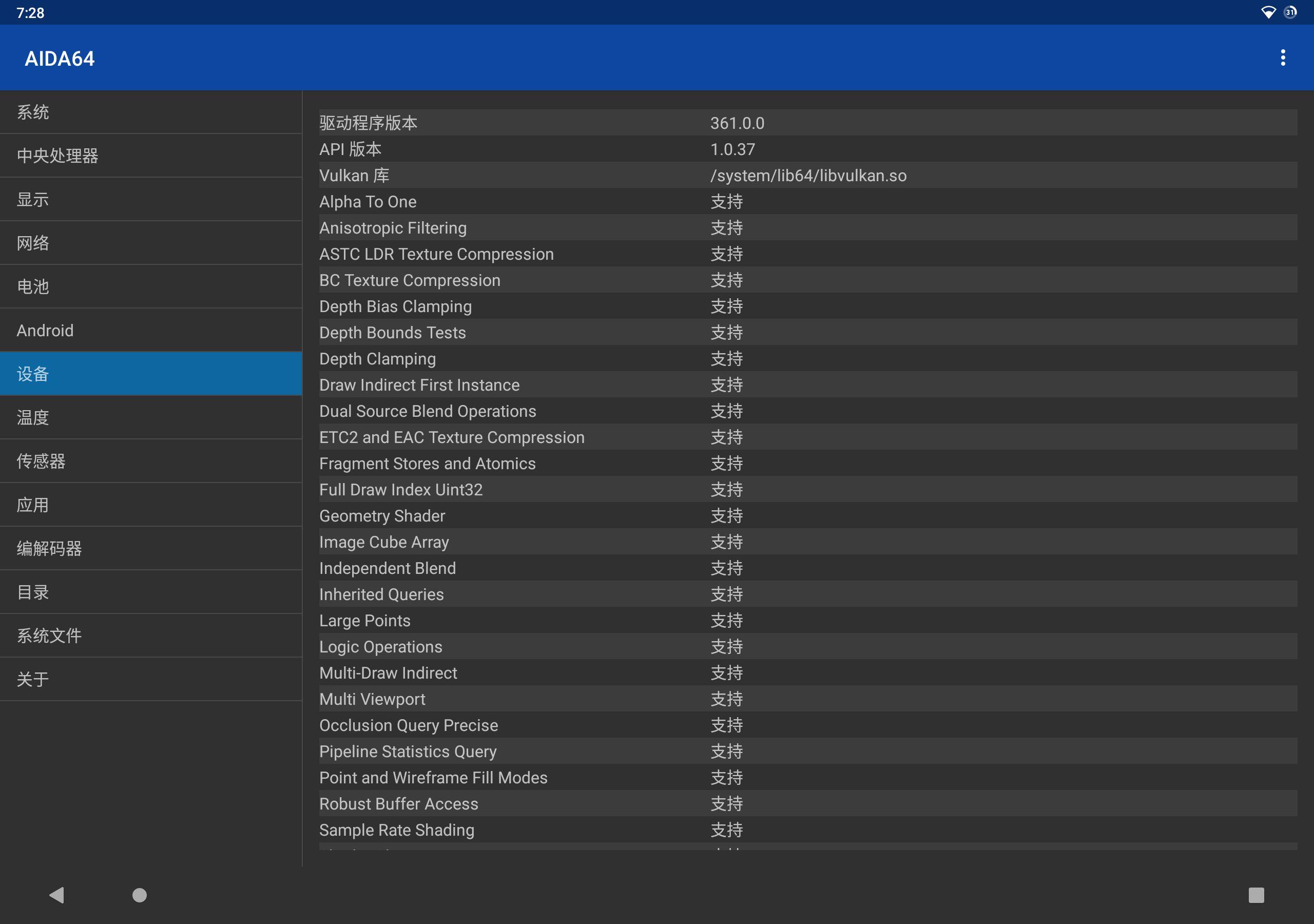Open the 温度 section
This screenshot has width=1314, height=924.
pyautogui.click(x=150, y=417)
